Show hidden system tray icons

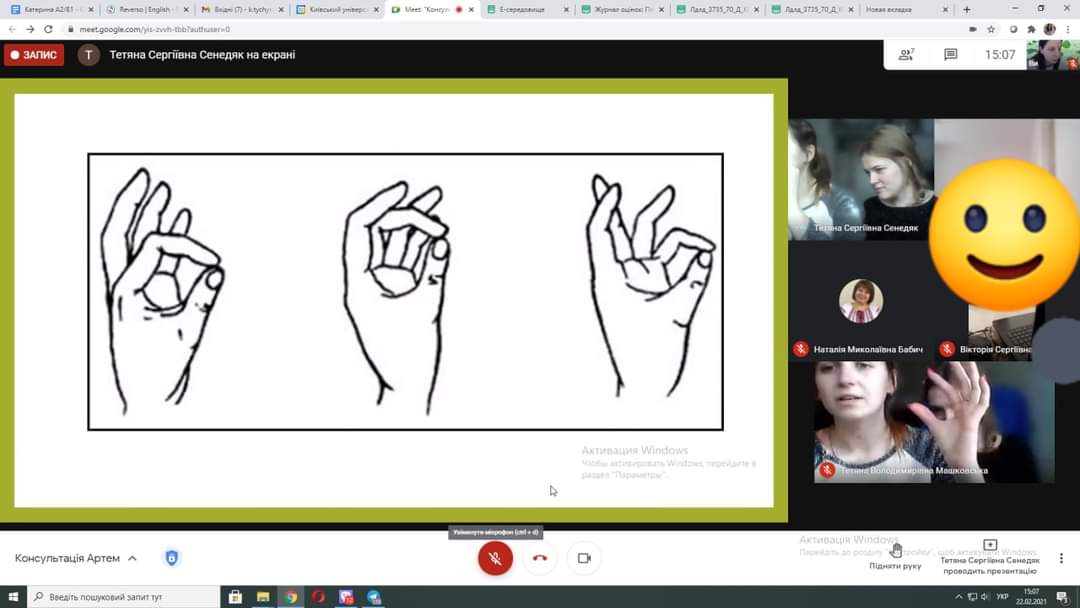[x=959, y=597]
